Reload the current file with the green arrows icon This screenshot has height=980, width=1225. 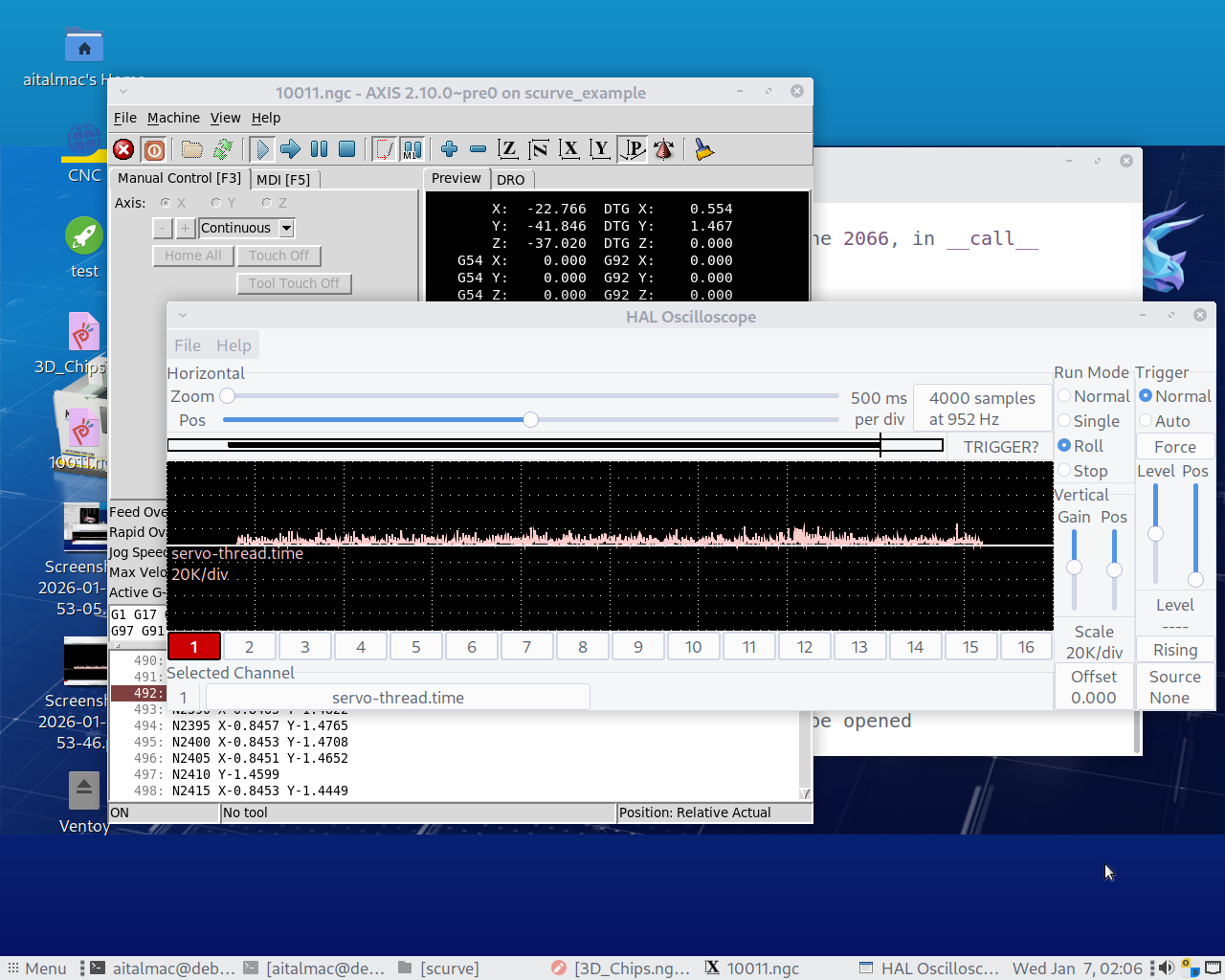[x=223, y=149]
